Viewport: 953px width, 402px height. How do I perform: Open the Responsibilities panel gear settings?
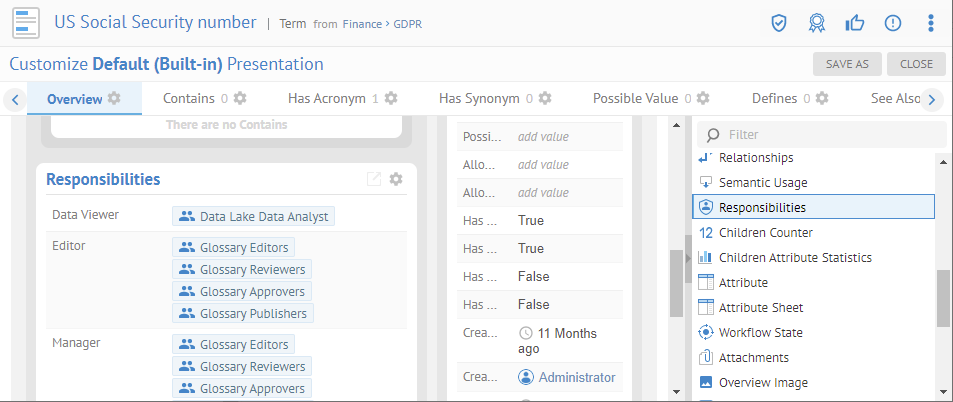[396, 179]
